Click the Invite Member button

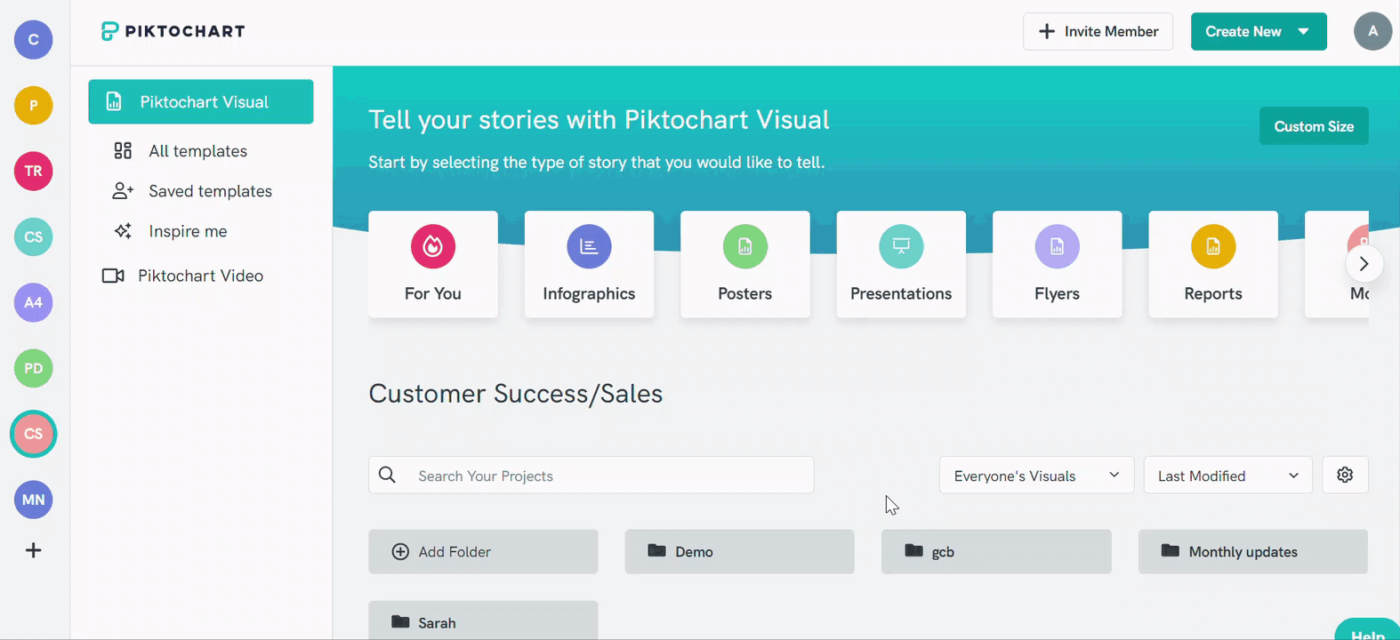click(1098, 31)
